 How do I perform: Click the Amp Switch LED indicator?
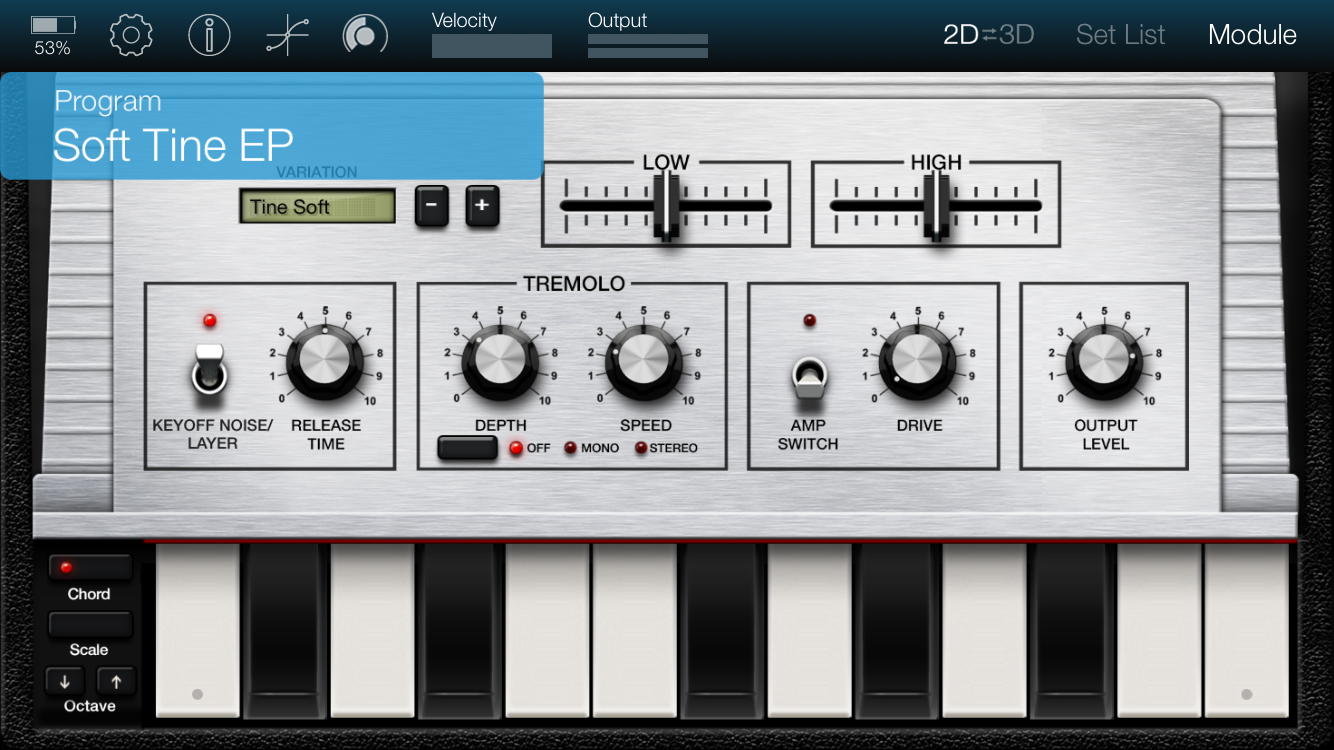tap(809, 320)
